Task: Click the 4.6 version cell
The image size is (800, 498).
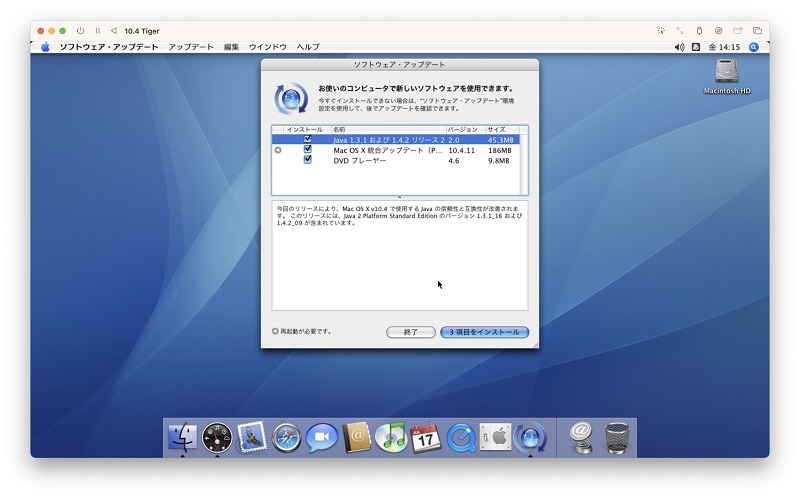Action: pyautogui.click(x=454, y=161)
